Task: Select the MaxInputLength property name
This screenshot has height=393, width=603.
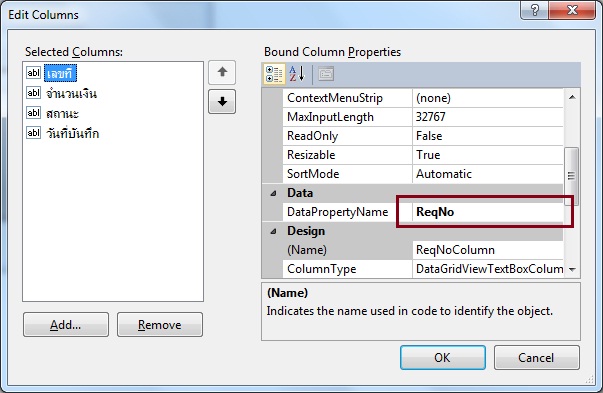Action: click(330, 117)
